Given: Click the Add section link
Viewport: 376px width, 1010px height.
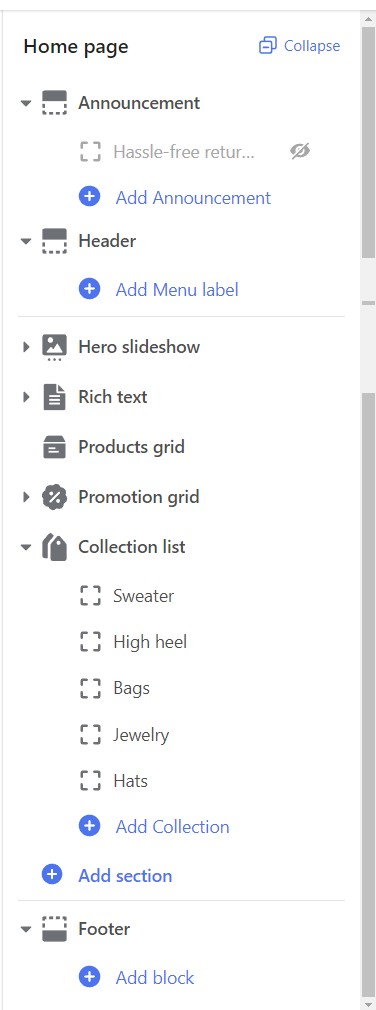Looking at the screenshot, I should click(125, 876).
